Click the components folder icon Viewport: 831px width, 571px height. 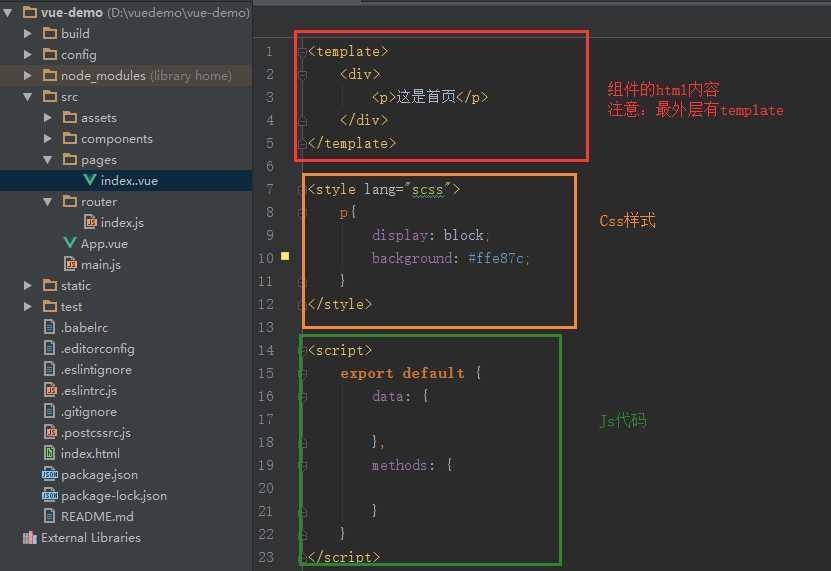click(70, 138)
